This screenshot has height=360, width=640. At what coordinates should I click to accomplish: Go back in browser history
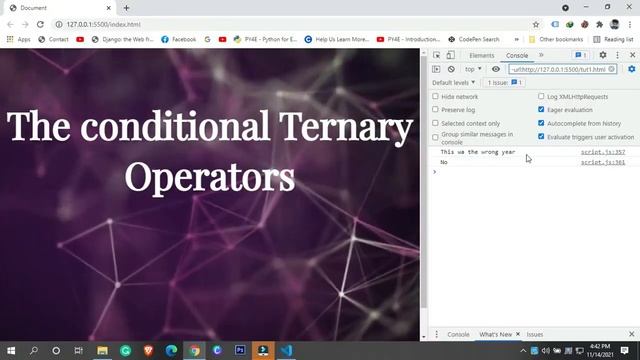[x=11, y=24]
